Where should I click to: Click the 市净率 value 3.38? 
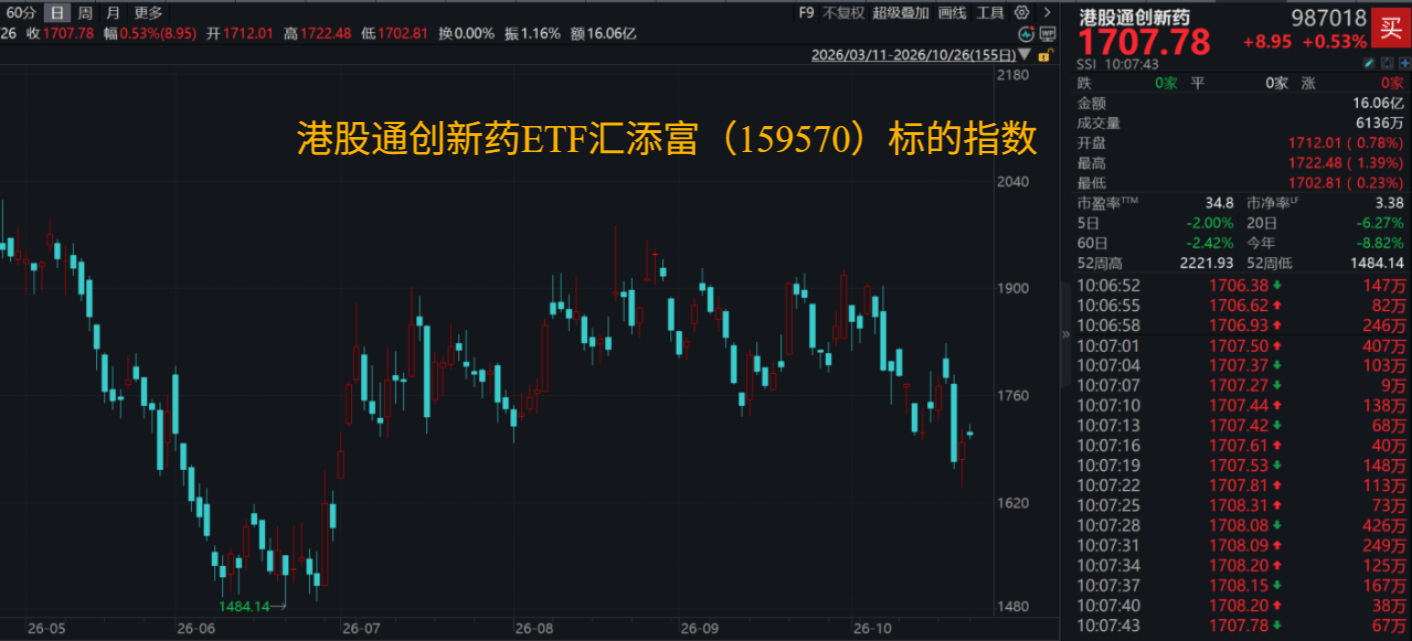tap(1388, 203)
